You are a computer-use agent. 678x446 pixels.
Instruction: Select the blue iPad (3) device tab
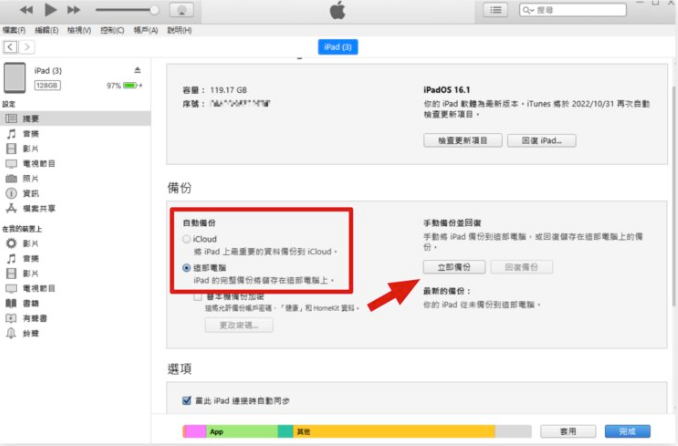click(x=338, y=47)
